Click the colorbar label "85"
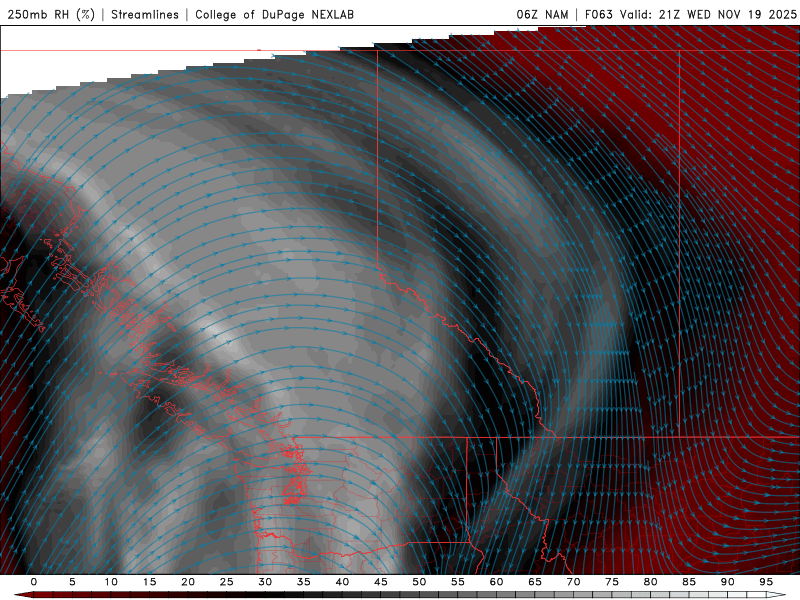Viewport: 800px width, 600px height. point(689,582)
